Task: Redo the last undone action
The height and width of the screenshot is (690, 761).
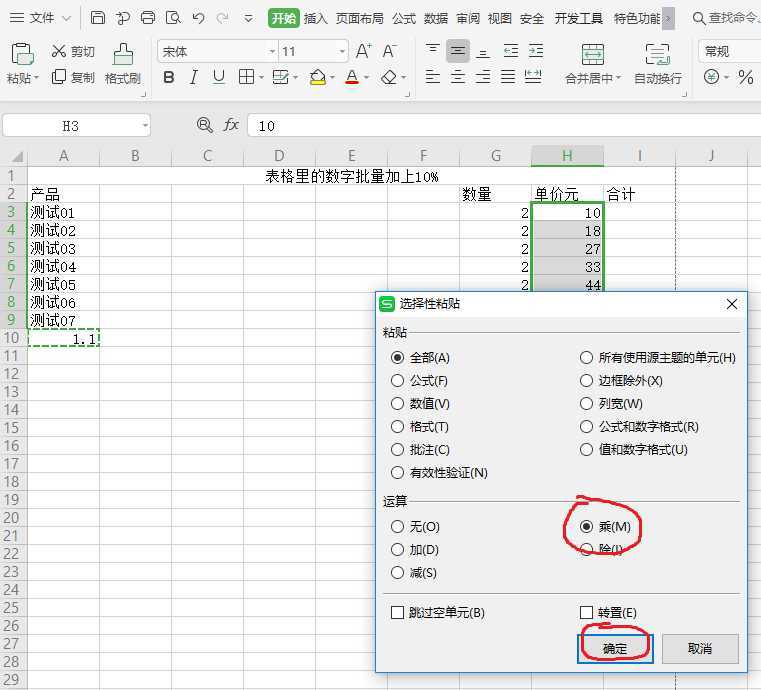Action: (x=223, y=18)
